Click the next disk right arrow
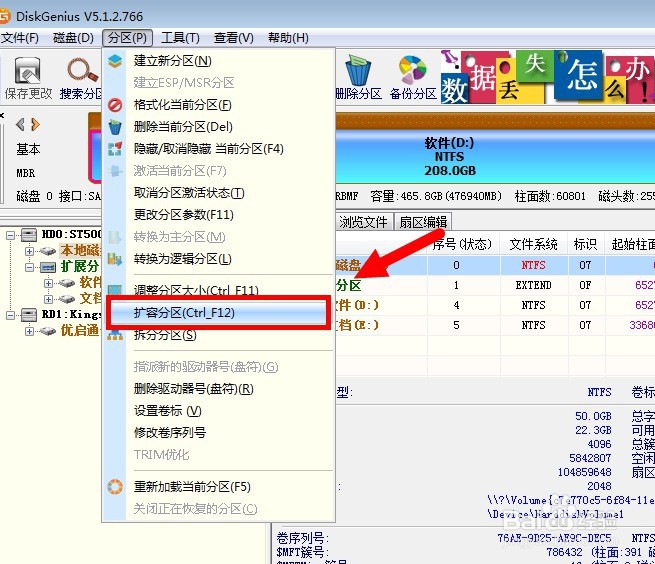Viewport: 655px width, 564px height. point(36,124)
